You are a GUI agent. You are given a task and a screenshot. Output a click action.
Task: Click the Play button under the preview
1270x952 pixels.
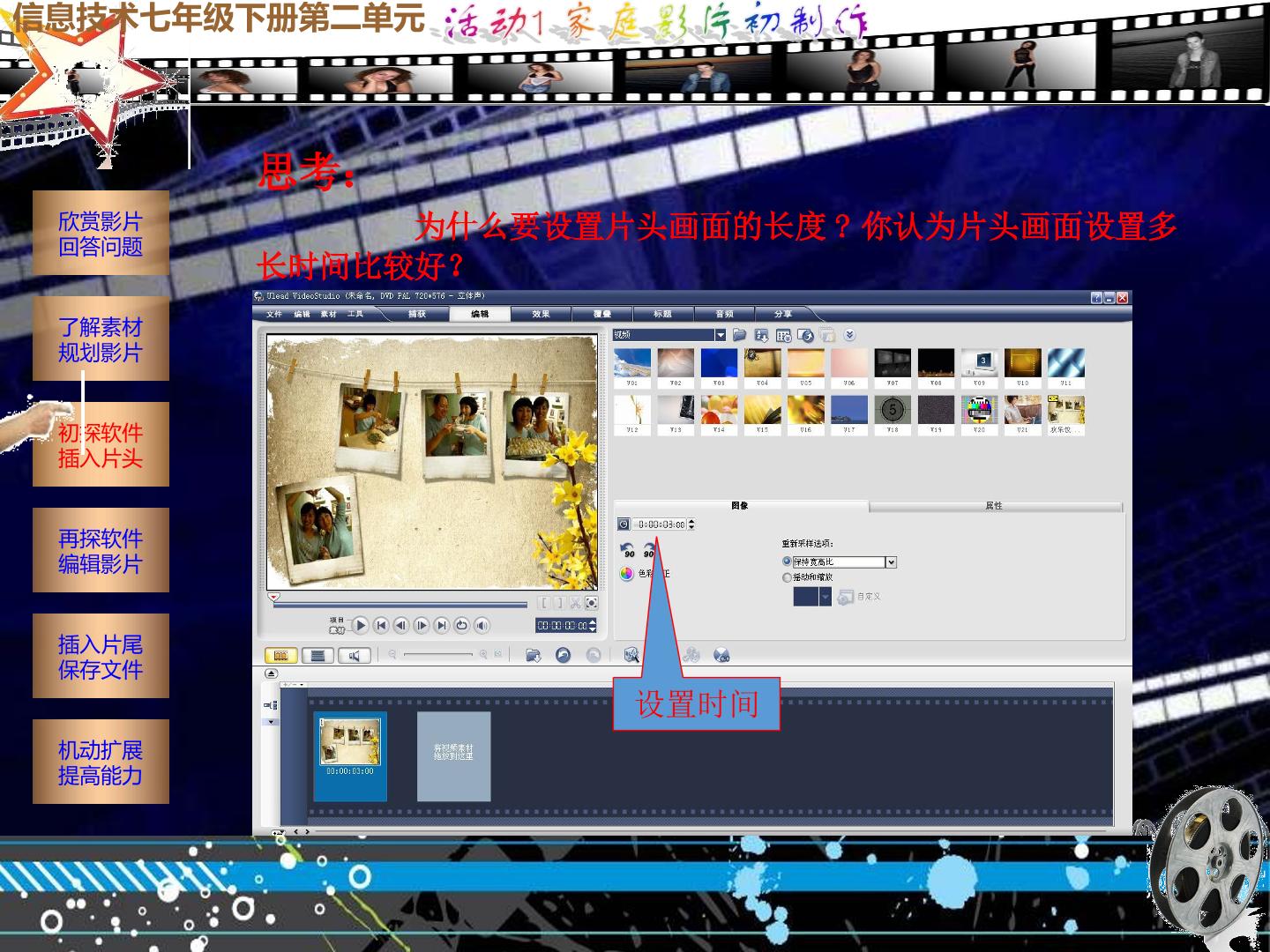360,625
